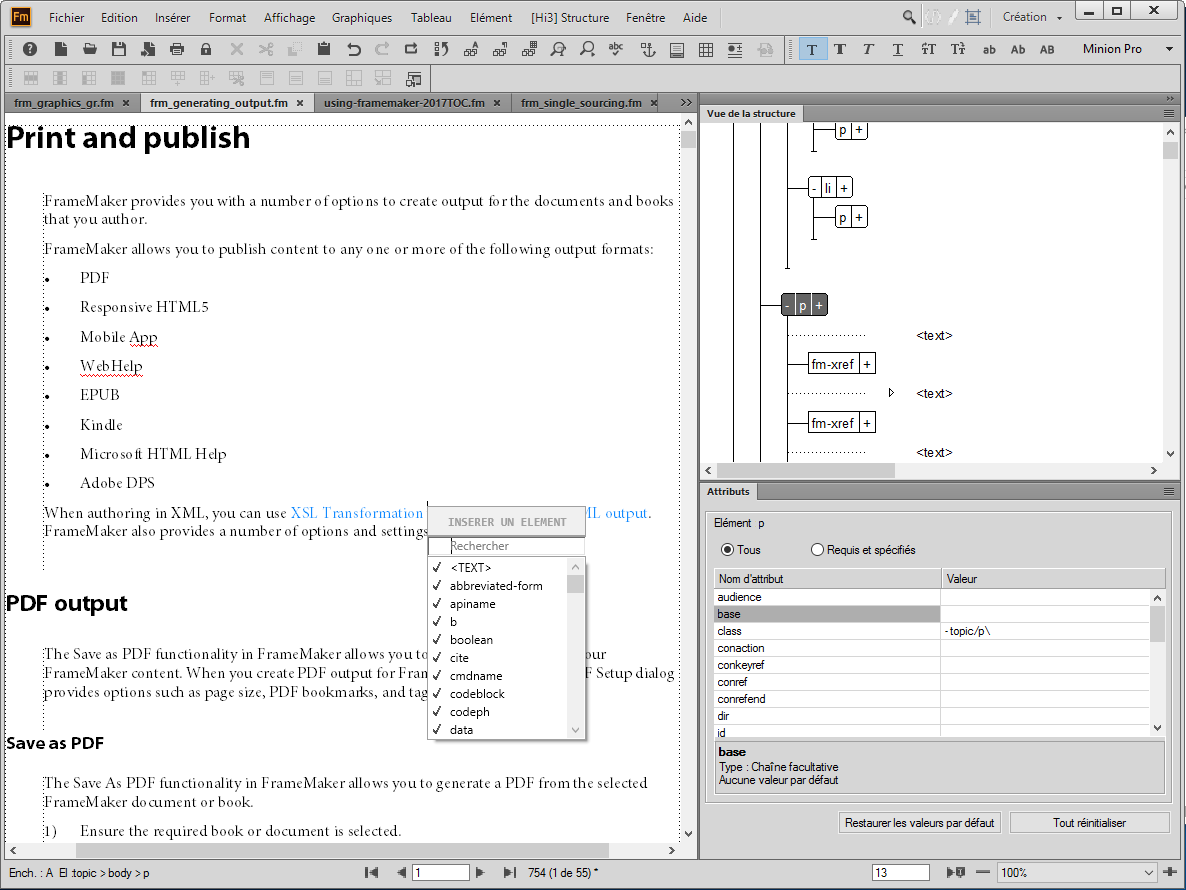This screenshot has width=1186, height=890.
Task: Open the Minion Pro font dropdown
Action: [1168, 47]
